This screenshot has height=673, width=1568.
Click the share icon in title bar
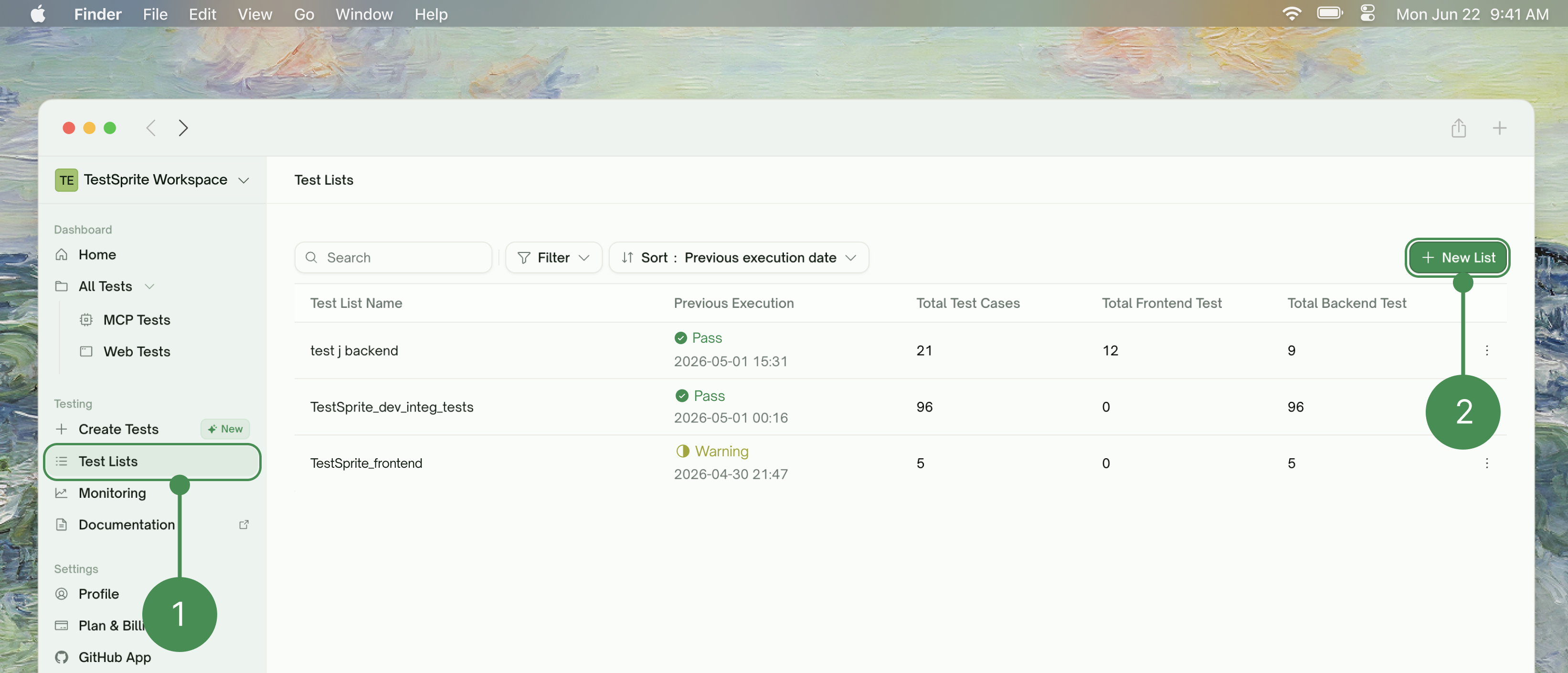click(x=1459, y=128)
